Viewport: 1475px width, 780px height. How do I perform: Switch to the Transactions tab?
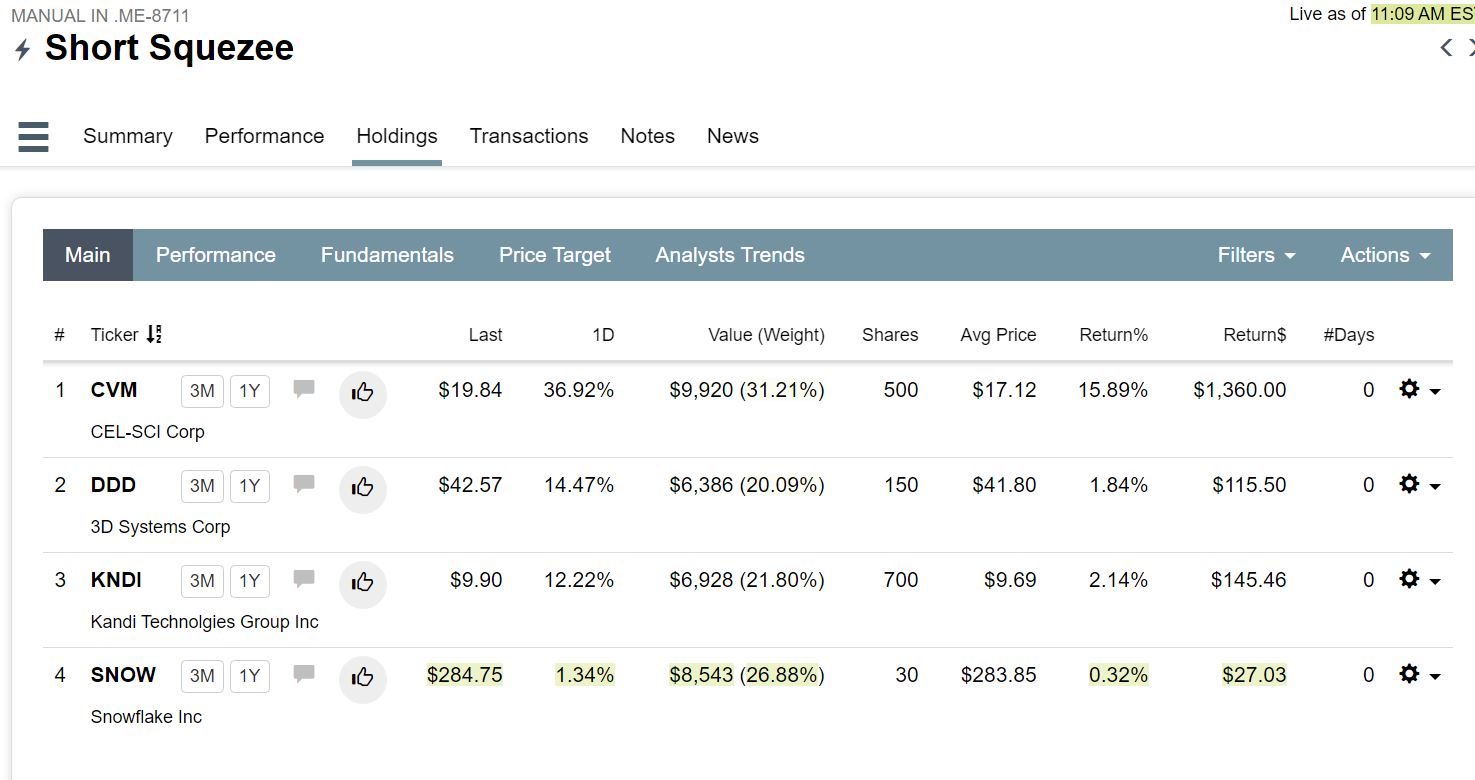pos(529,136)
